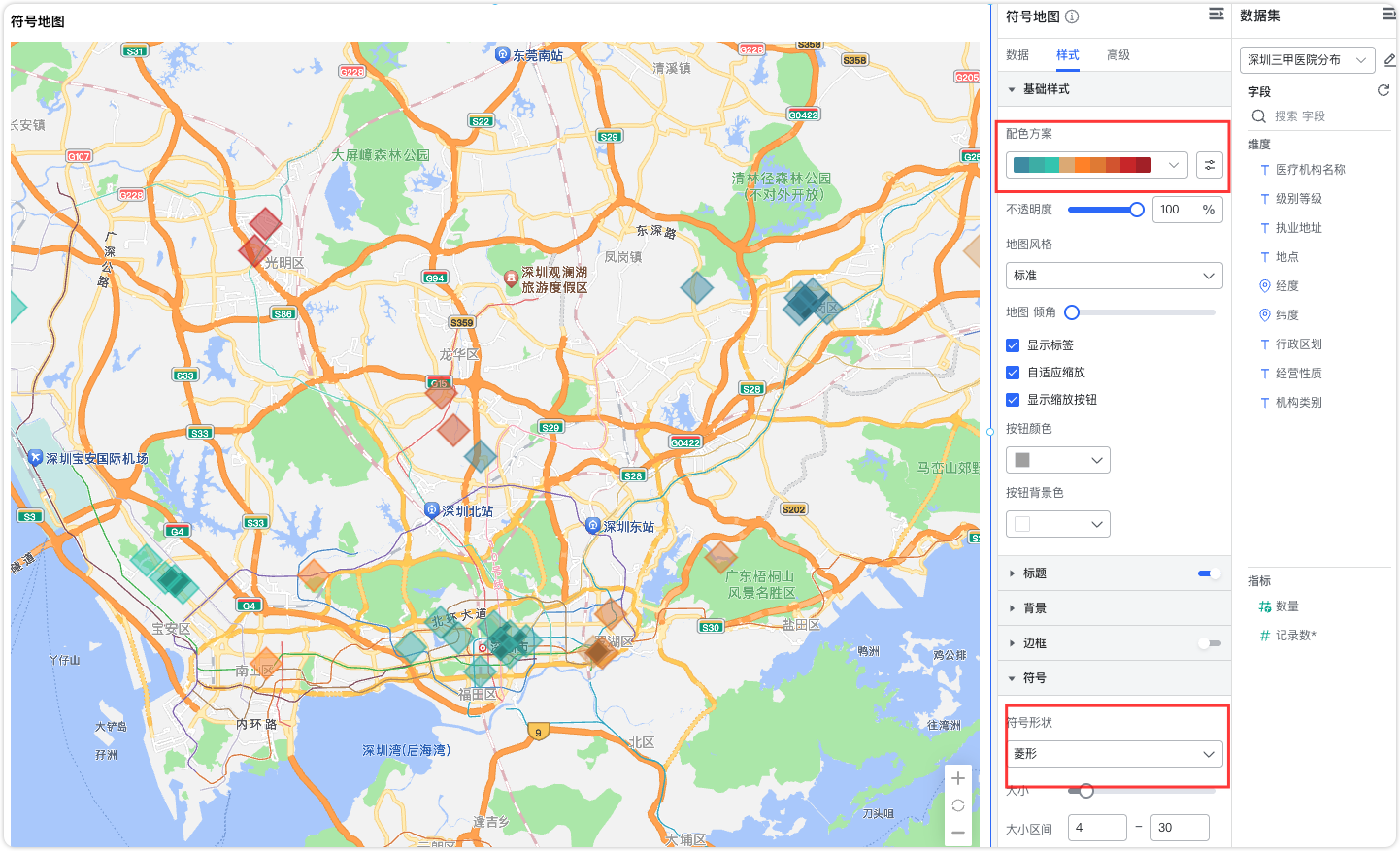This screenshot has width=1400, height=851.
Task: Zoom in on the map with the plus button
Action: pyautogui.click(x=958, y=777)
